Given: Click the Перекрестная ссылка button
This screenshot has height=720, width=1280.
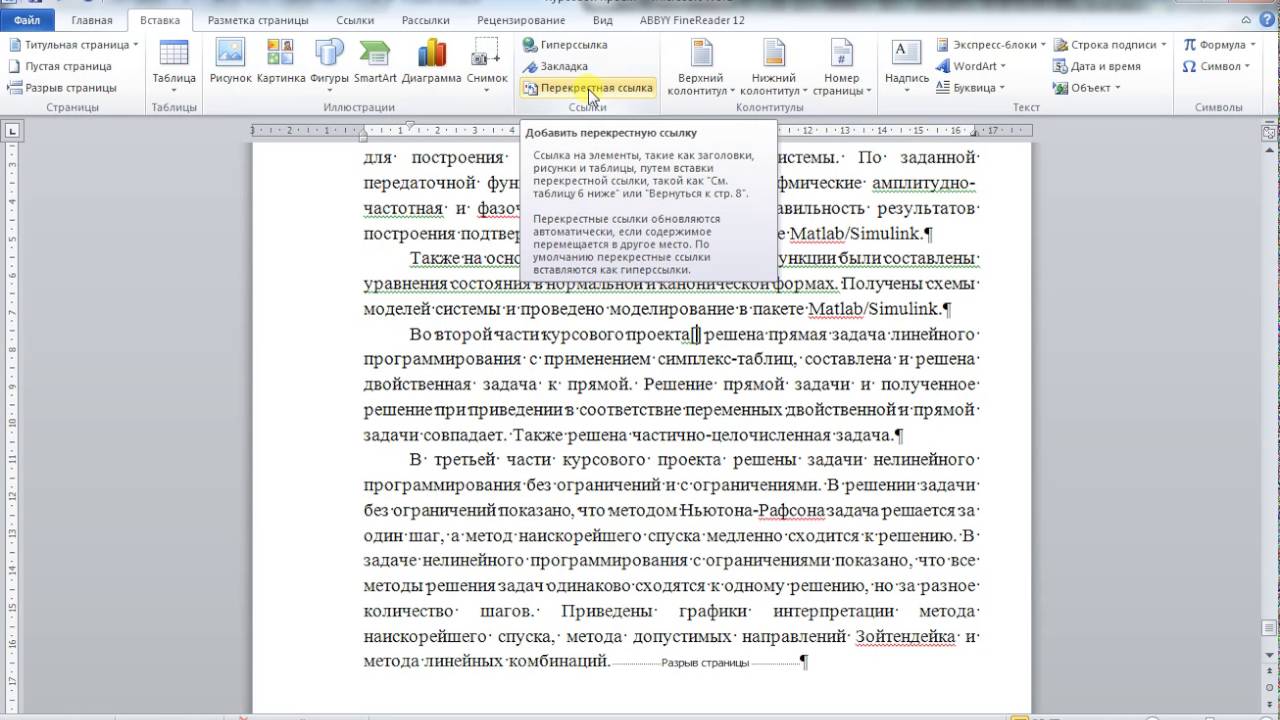Looking at the screenshot, I should [588, 88].
